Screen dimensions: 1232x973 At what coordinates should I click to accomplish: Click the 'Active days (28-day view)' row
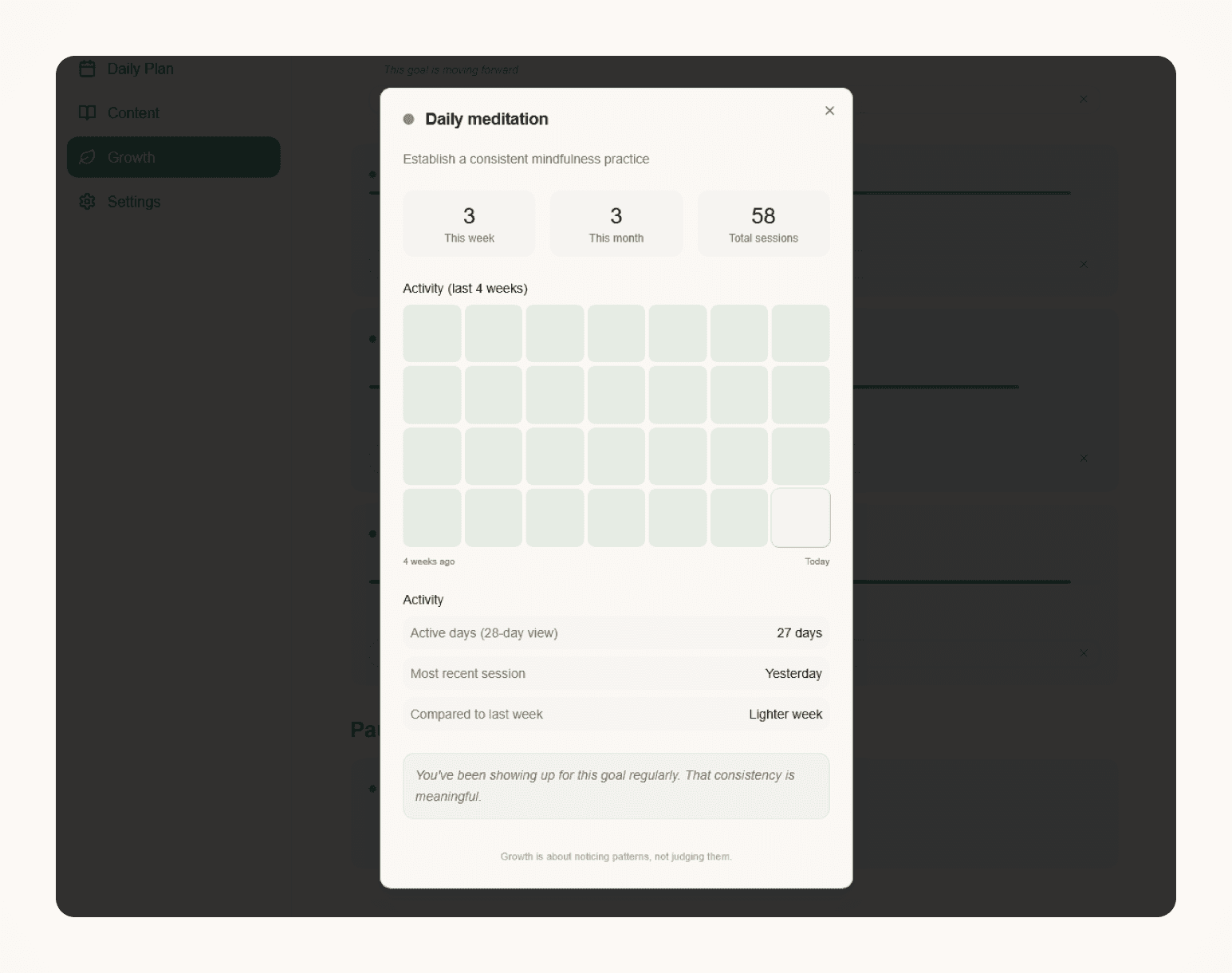[x=616, y=633]
